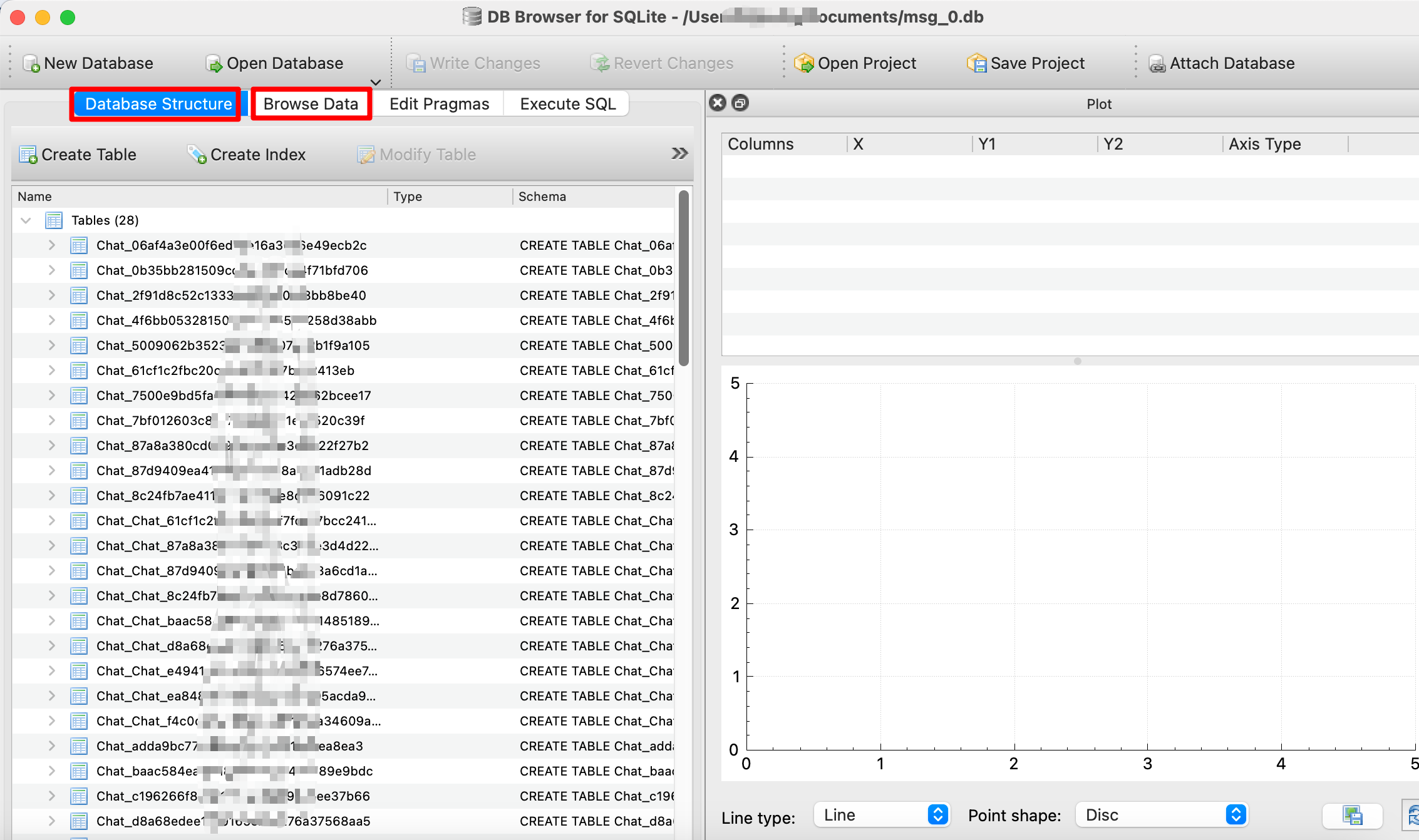The image size is (1419, 840).
Task: Create a new table
Action: click(78, 154)
